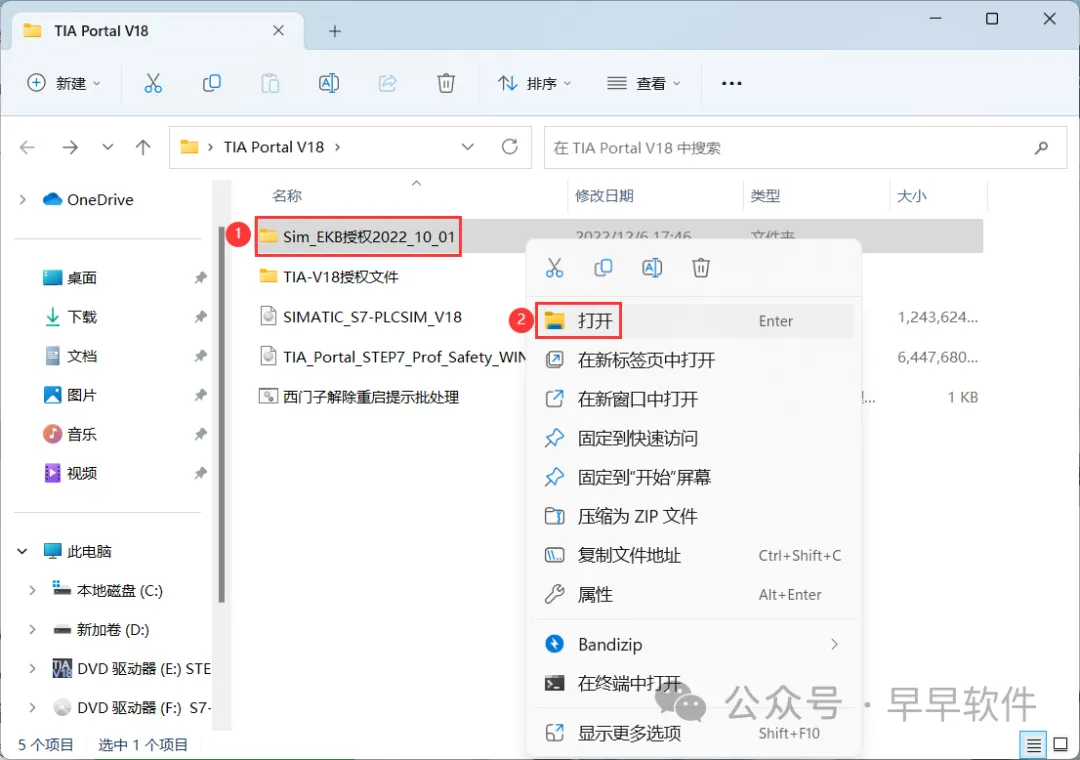This screenshot has width=1080, height=760.
Task: Open the 查看 view dropdown
Action: click(x=643, y=83)
